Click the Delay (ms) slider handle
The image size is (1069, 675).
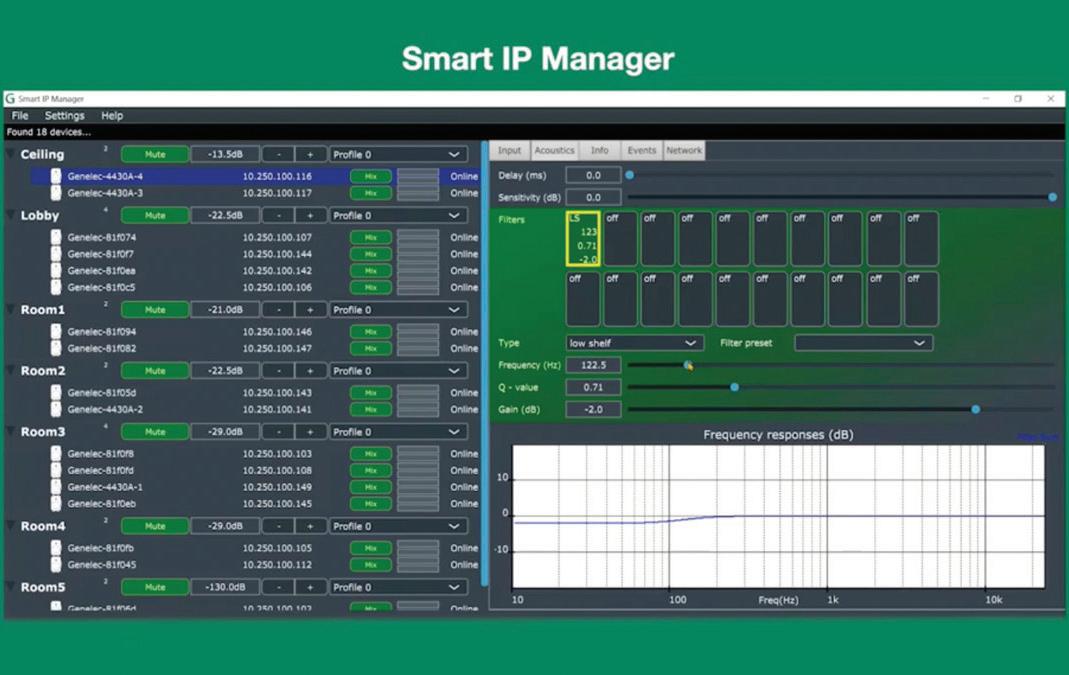[630, 175]
